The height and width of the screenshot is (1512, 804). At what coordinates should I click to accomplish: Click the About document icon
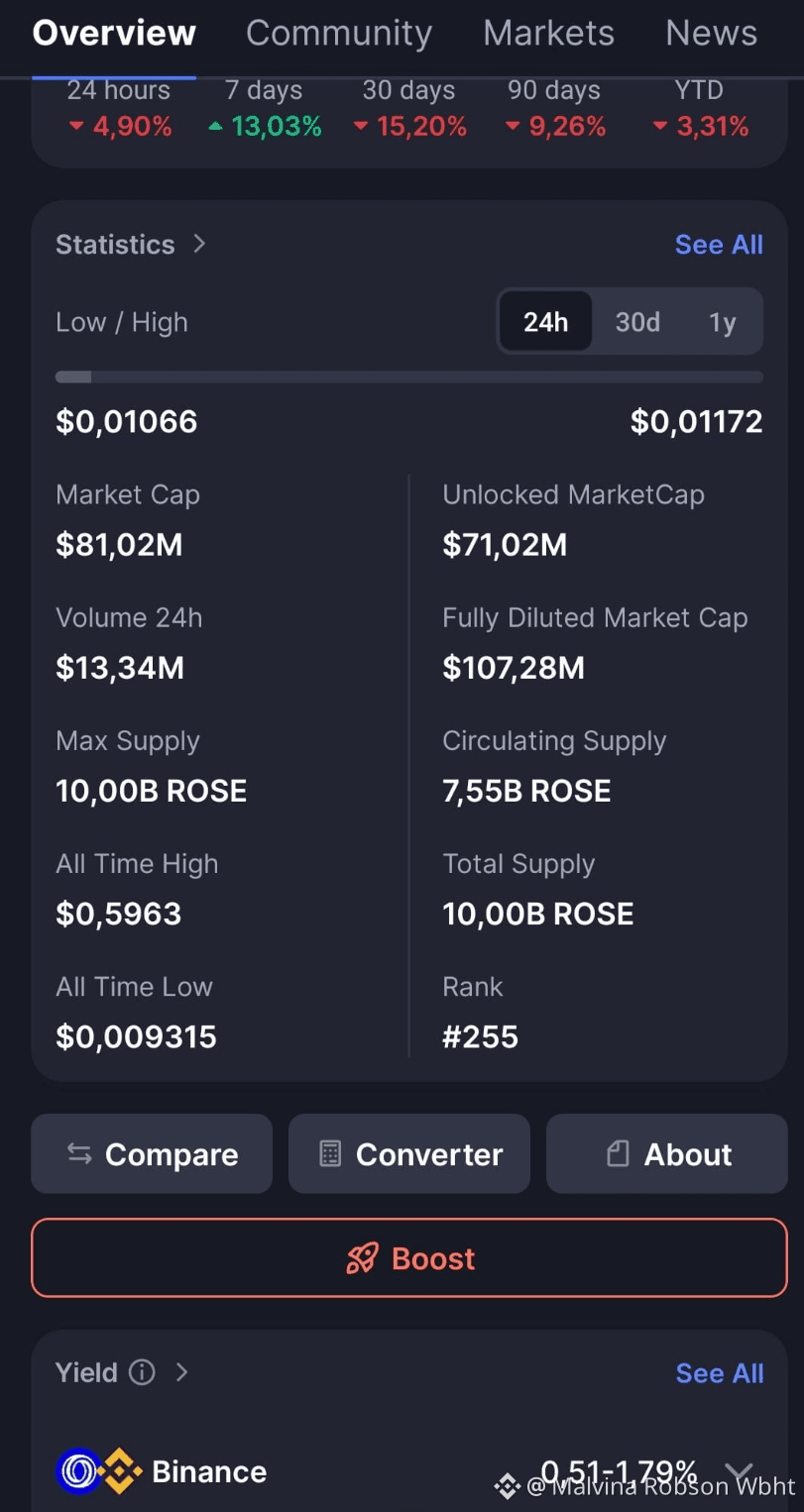click(618, 1153)
